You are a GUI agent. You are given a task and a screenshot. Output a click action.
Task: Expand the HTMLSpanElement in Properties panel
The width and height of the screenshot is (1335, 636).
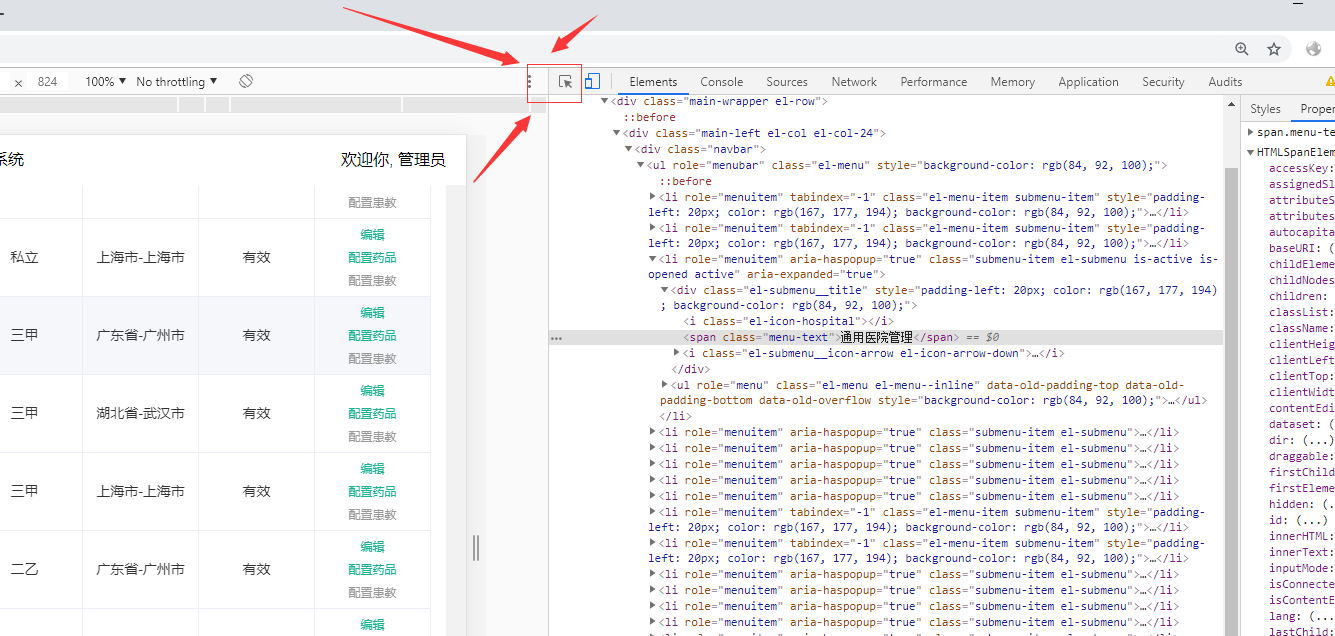click(x=1251, y=152)
